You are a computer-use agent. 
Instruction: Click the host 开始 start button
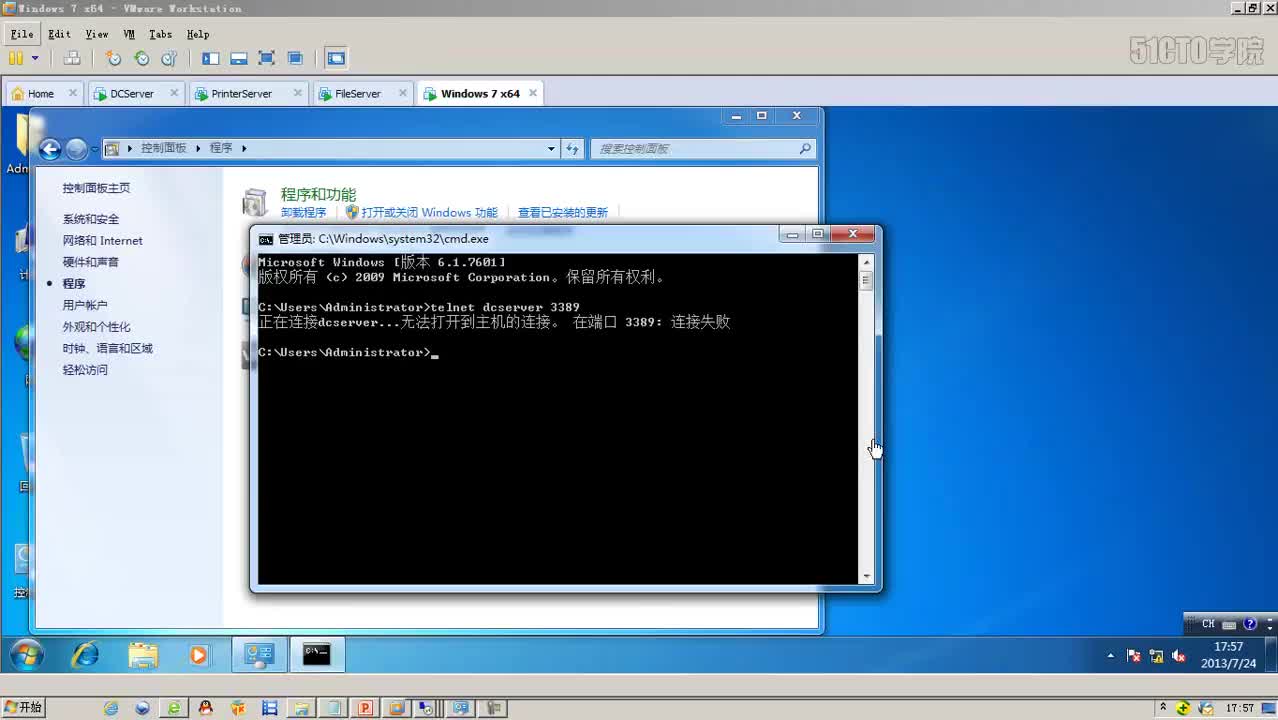pyautogui.click(x=22, y=708)
